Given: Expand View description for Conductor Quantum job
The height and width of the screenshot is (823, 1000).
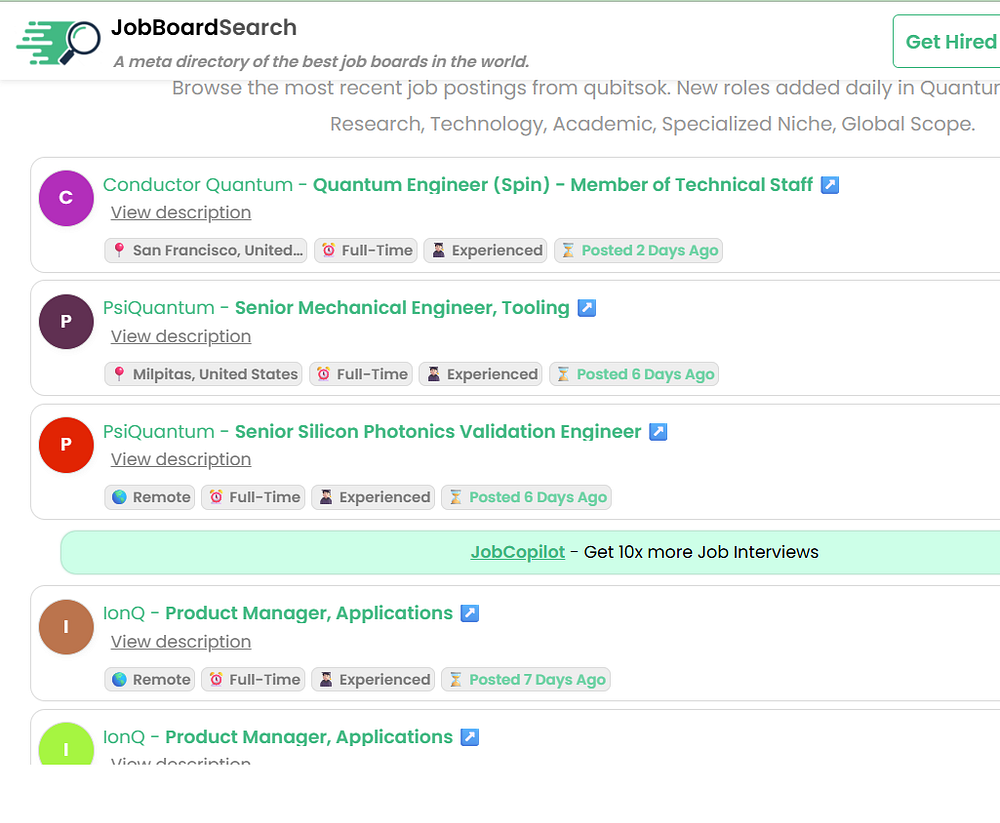Looking at the screenshot, I should pyautogui.click(x=181, y=212).
